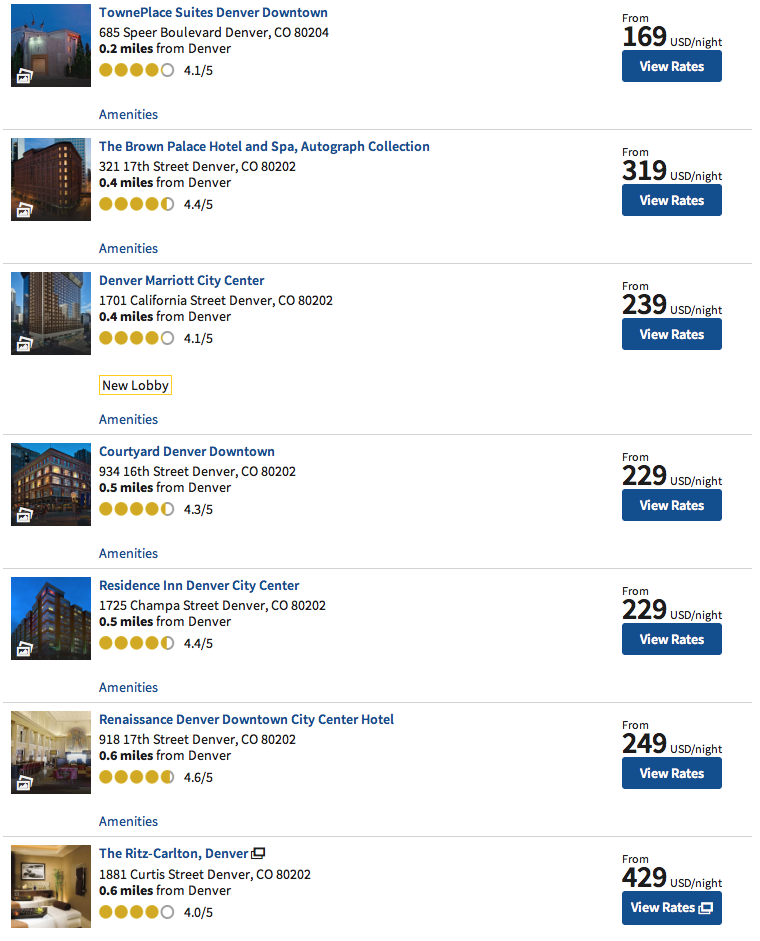Screen dimensions: 760x941
Task: Click the new-window icon beside The Ritz-Carlton, Denver
Action: pos(258,854)
